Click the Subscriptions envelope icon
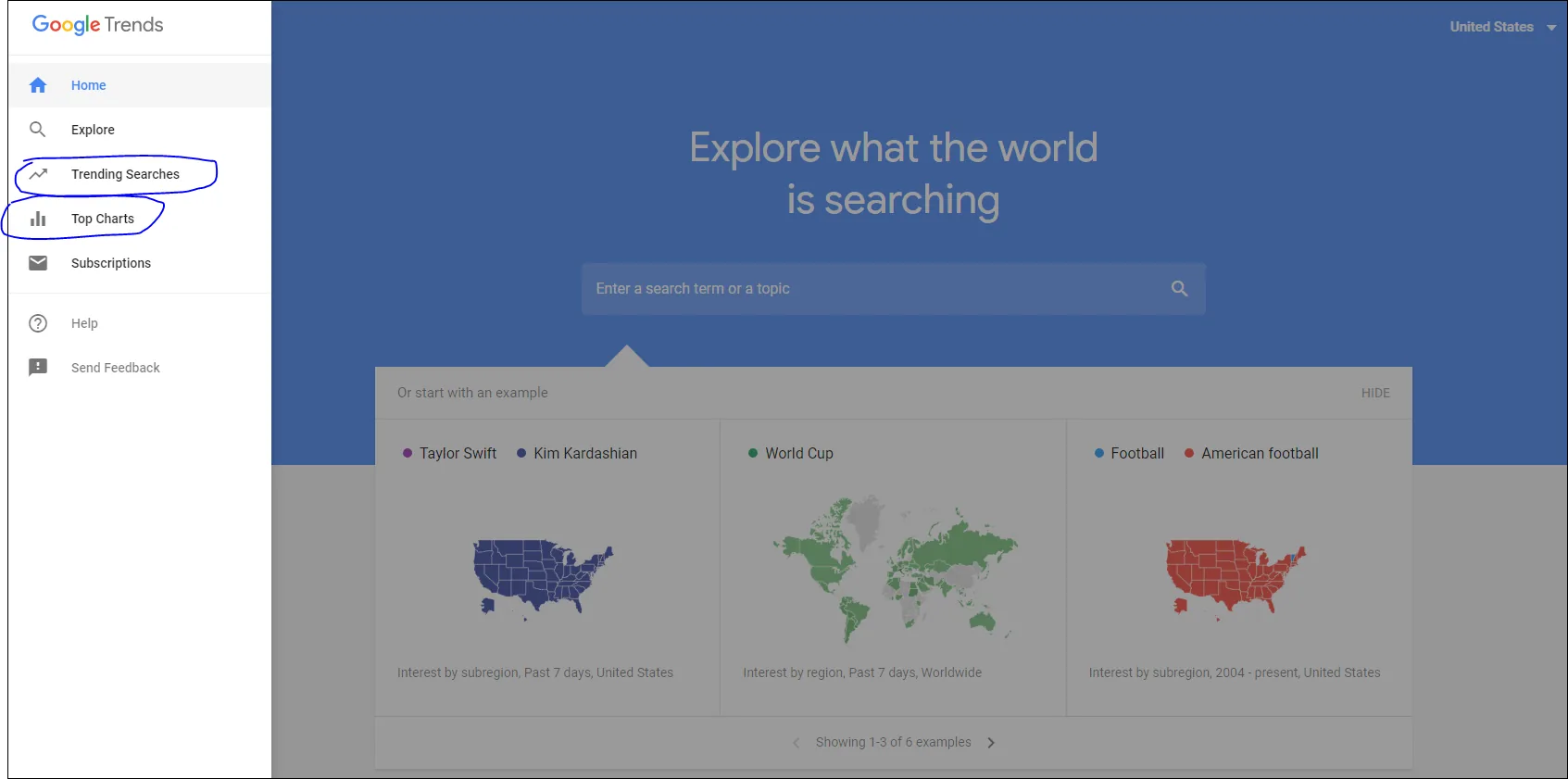1568x779 pixels. point(38,263)
